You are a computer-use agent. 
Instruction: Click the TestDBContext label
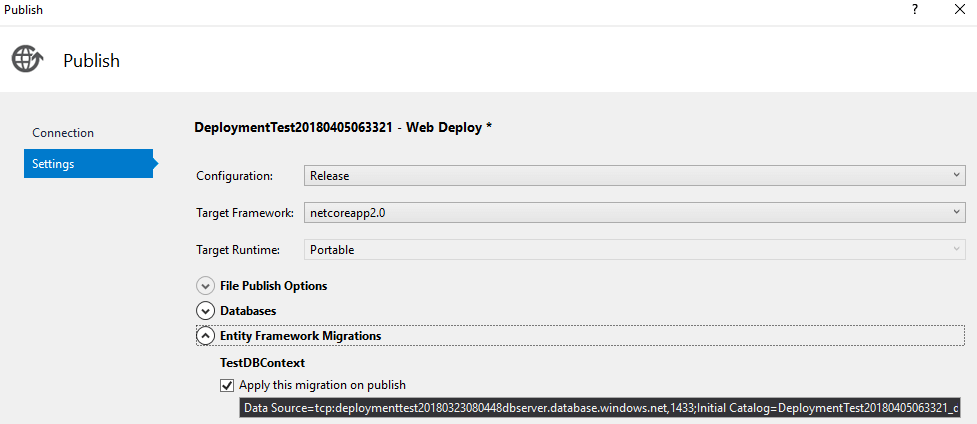point(262,362)
